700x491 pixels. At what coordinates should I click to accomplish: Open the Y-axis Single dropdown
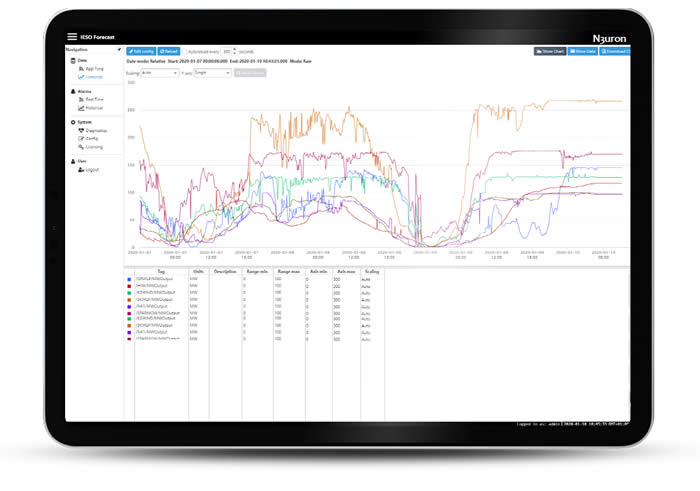pyautogui.click(x=213, y=73)
